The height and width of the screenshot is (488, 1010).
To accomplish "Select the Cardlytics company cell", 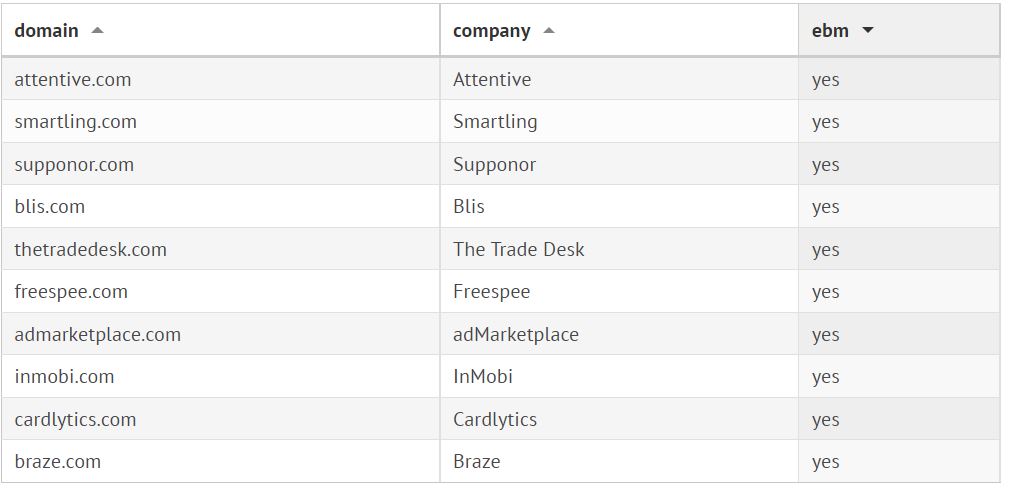I will (x=495, y=420).
